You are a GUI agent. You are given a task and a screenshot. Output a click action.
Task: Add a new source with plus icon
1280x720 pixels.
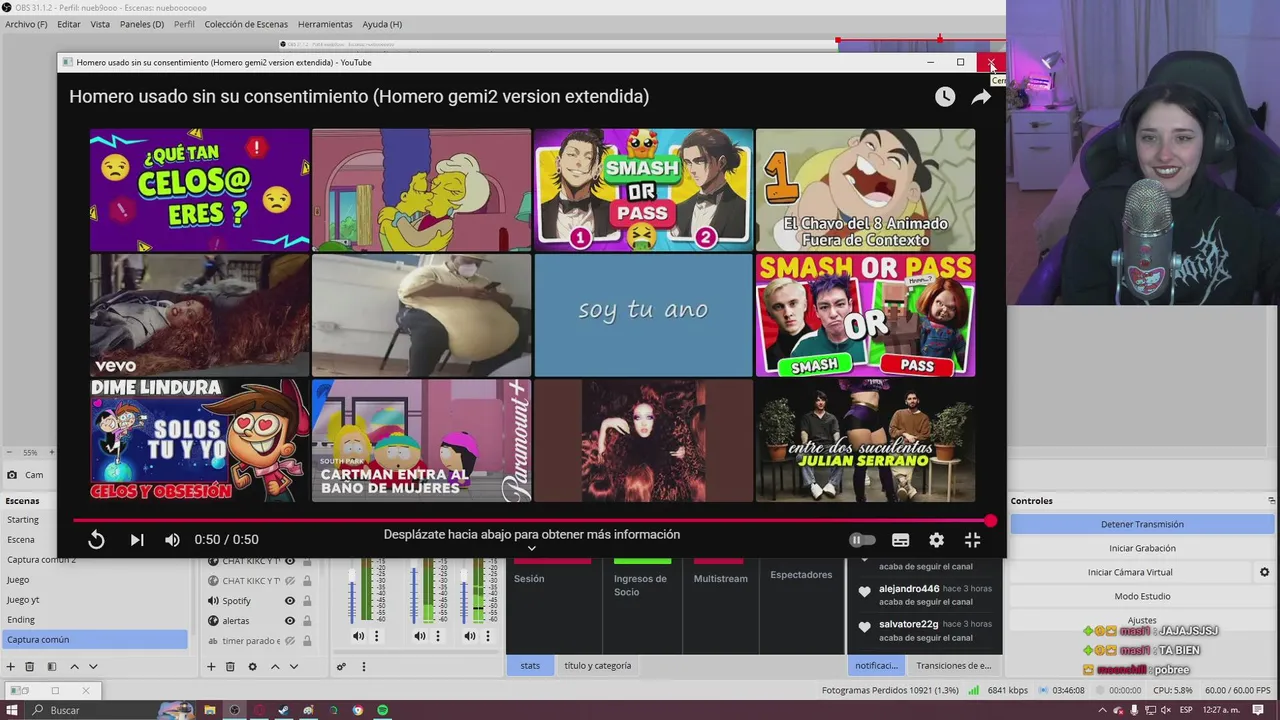[x=211, y=667]
